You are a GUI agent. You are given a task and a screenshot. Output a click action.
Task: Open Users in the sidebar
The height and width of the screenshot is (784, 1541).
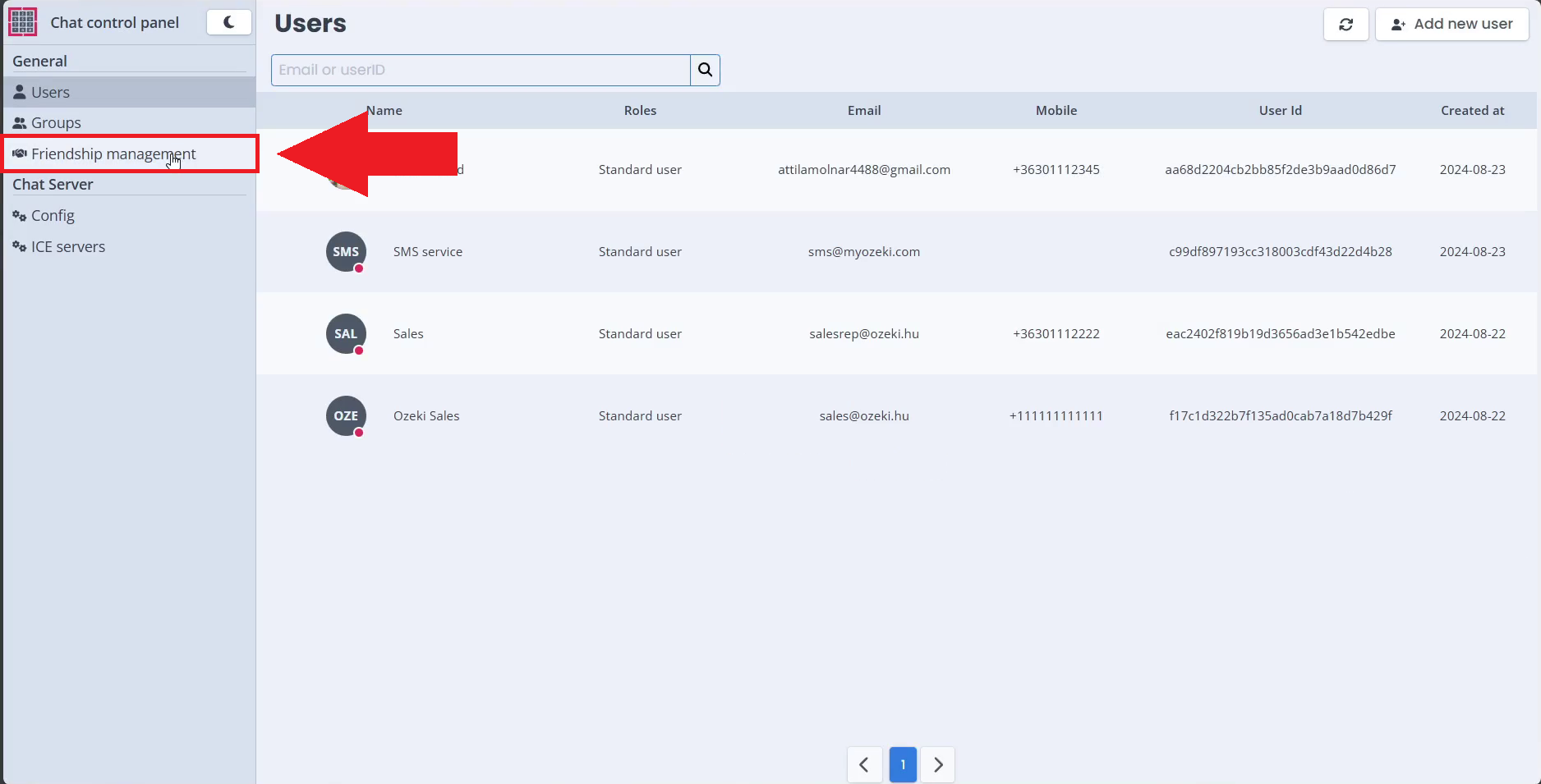click(x=50, y=93)
